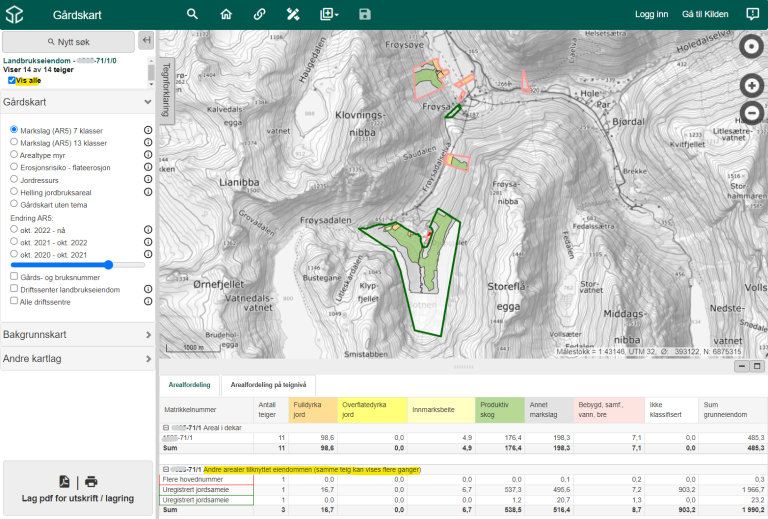Open the feedback speech bubble icon

pyautogui.click(x=752, y=14)
